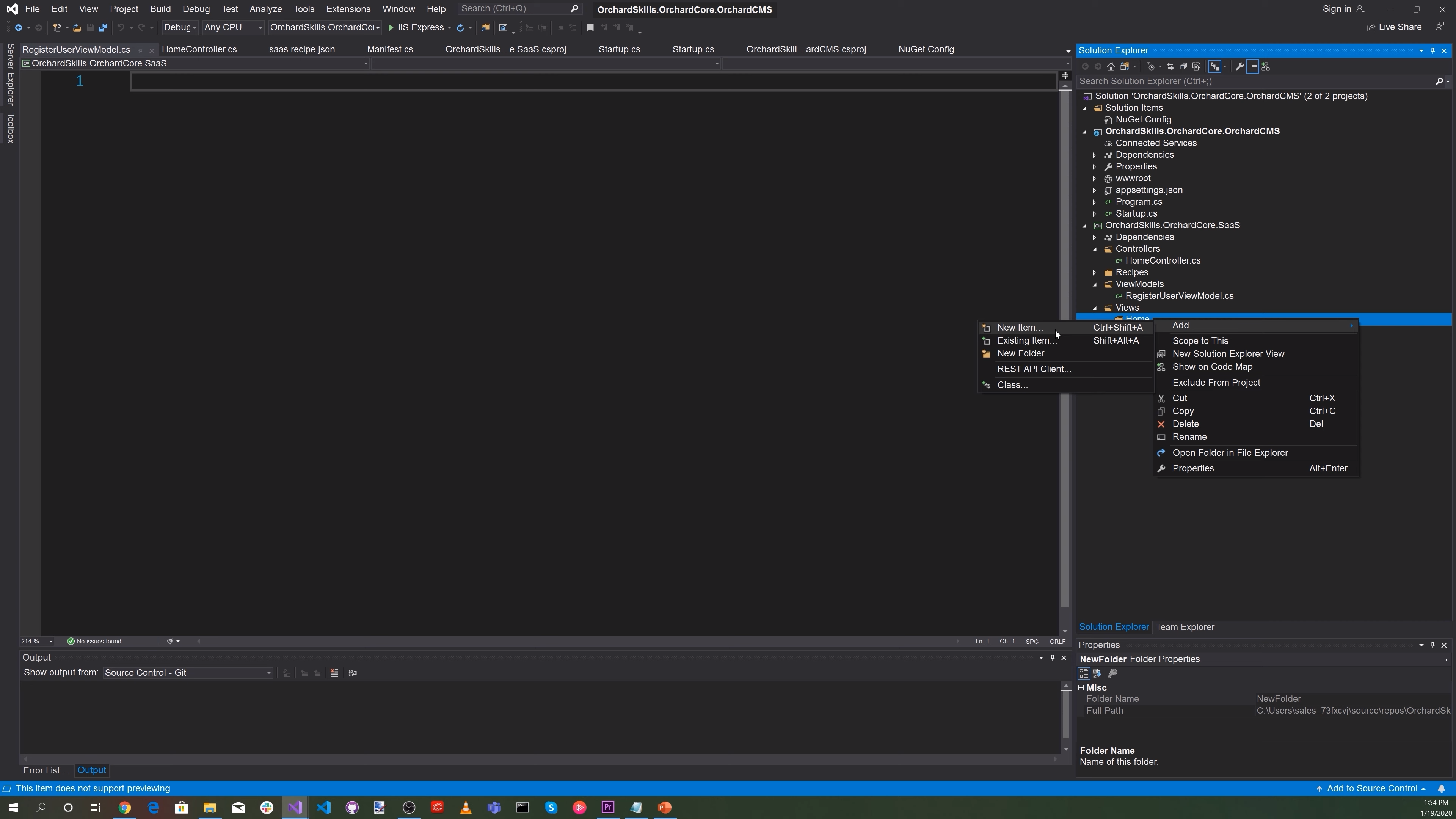Viewport: 1456px width, 819px height.
Task: Open the Any CPU platform dropdown
Action: (233, 28)
